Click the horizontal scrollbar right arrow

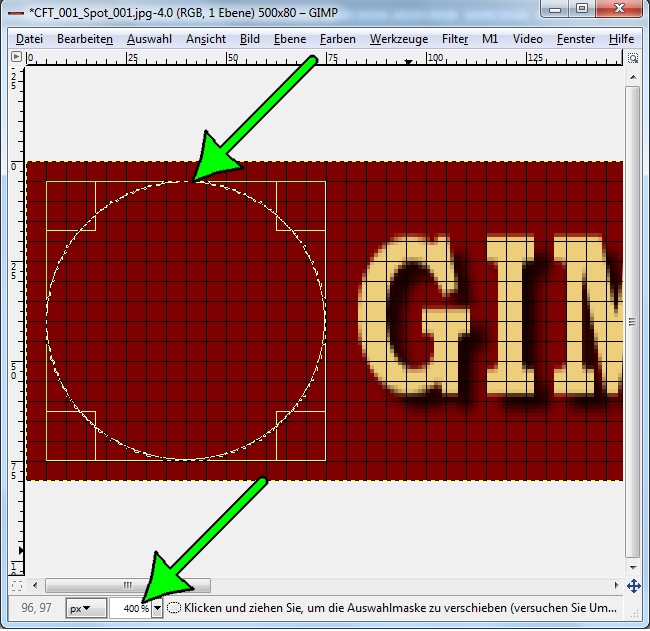tap(616, 586)
